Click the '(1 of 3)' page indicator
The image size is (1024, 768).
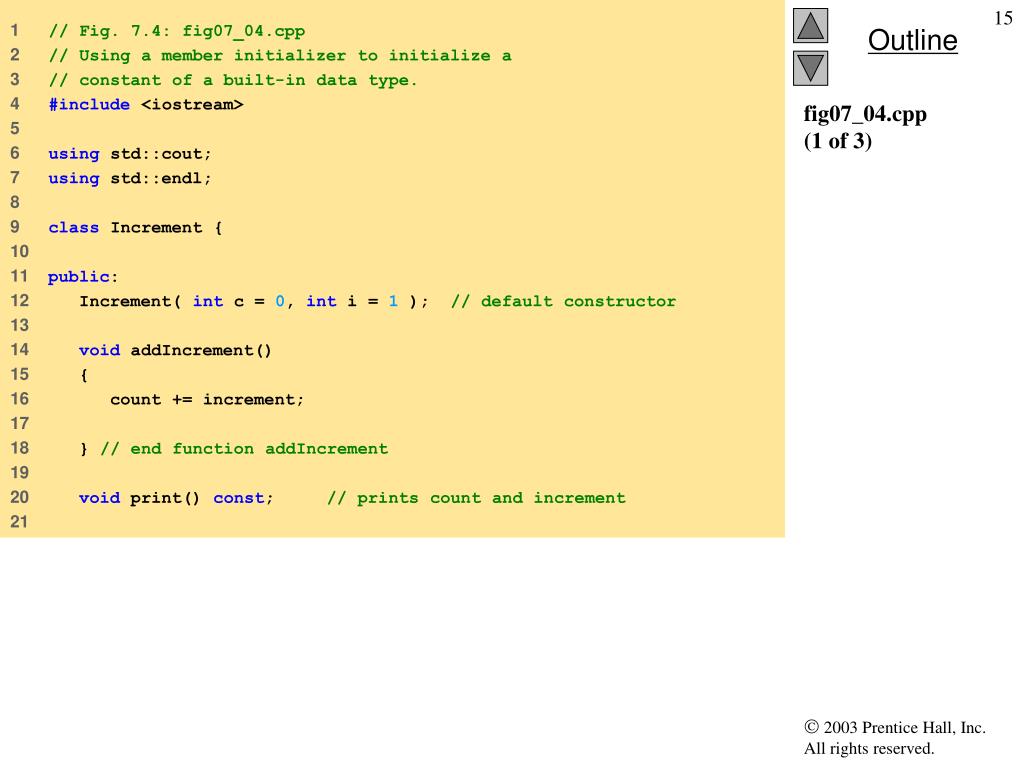coord(837,141)
